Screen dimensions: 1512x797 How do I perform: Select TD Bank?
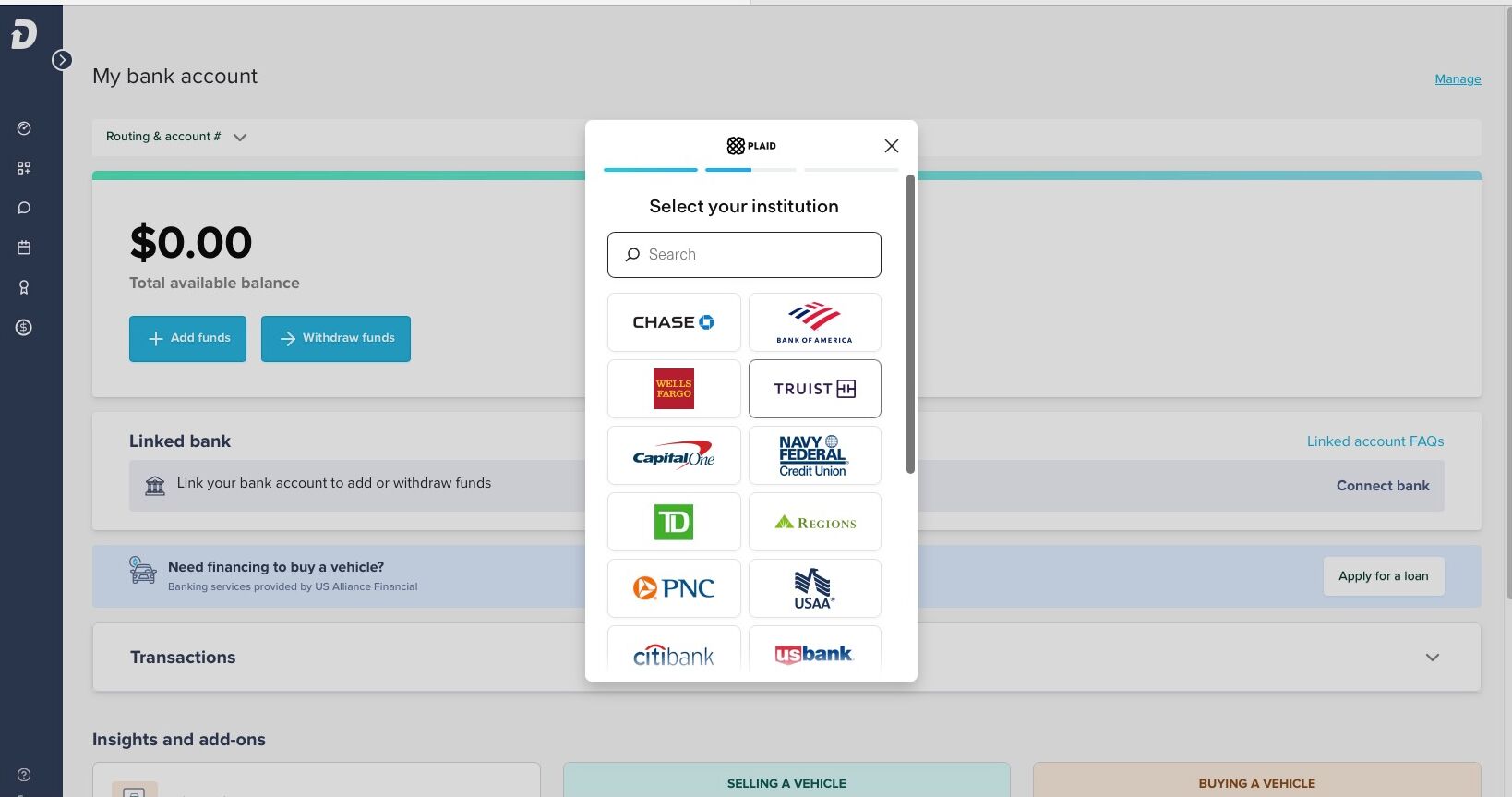674,522
